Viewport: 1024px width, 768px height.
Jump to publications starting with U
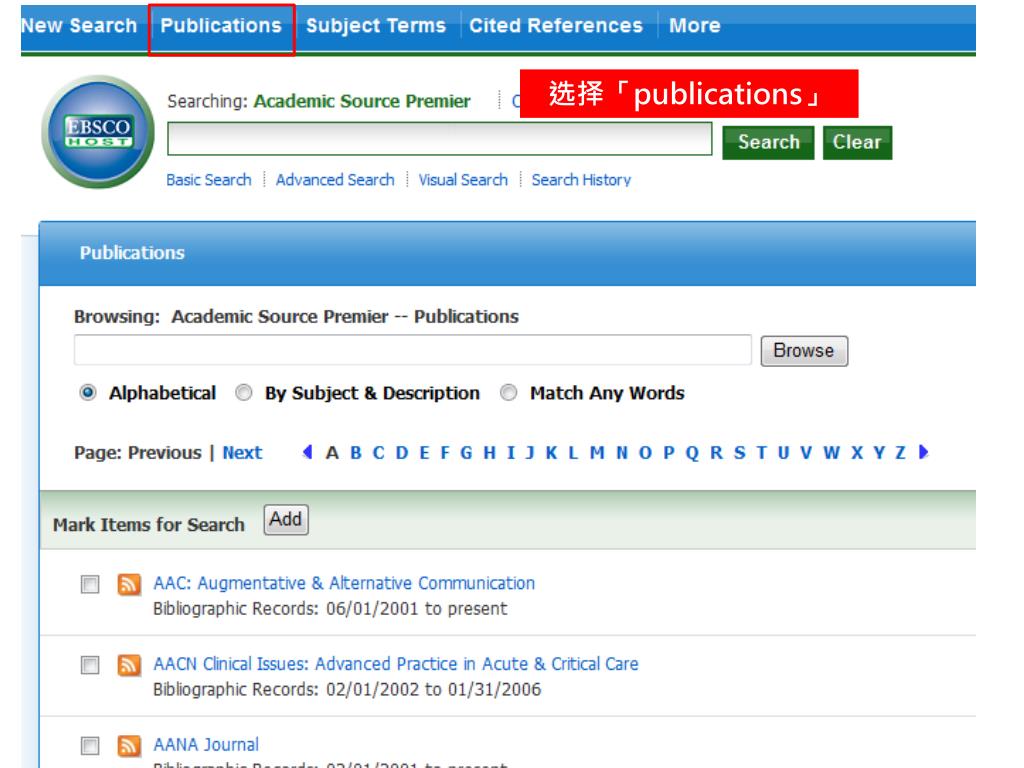pyautogui.click(x=784, y=453)
